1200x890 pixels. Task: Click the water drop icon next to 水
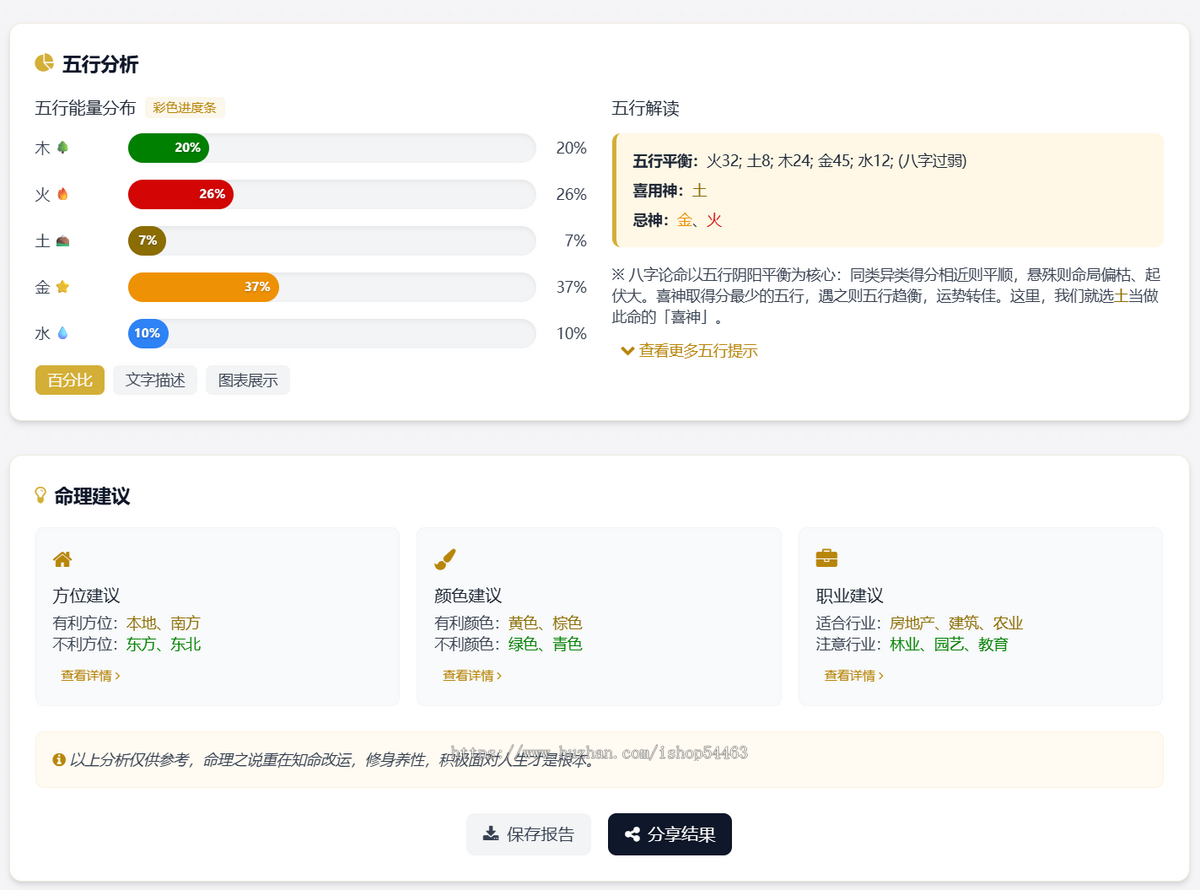click(63, 333)
